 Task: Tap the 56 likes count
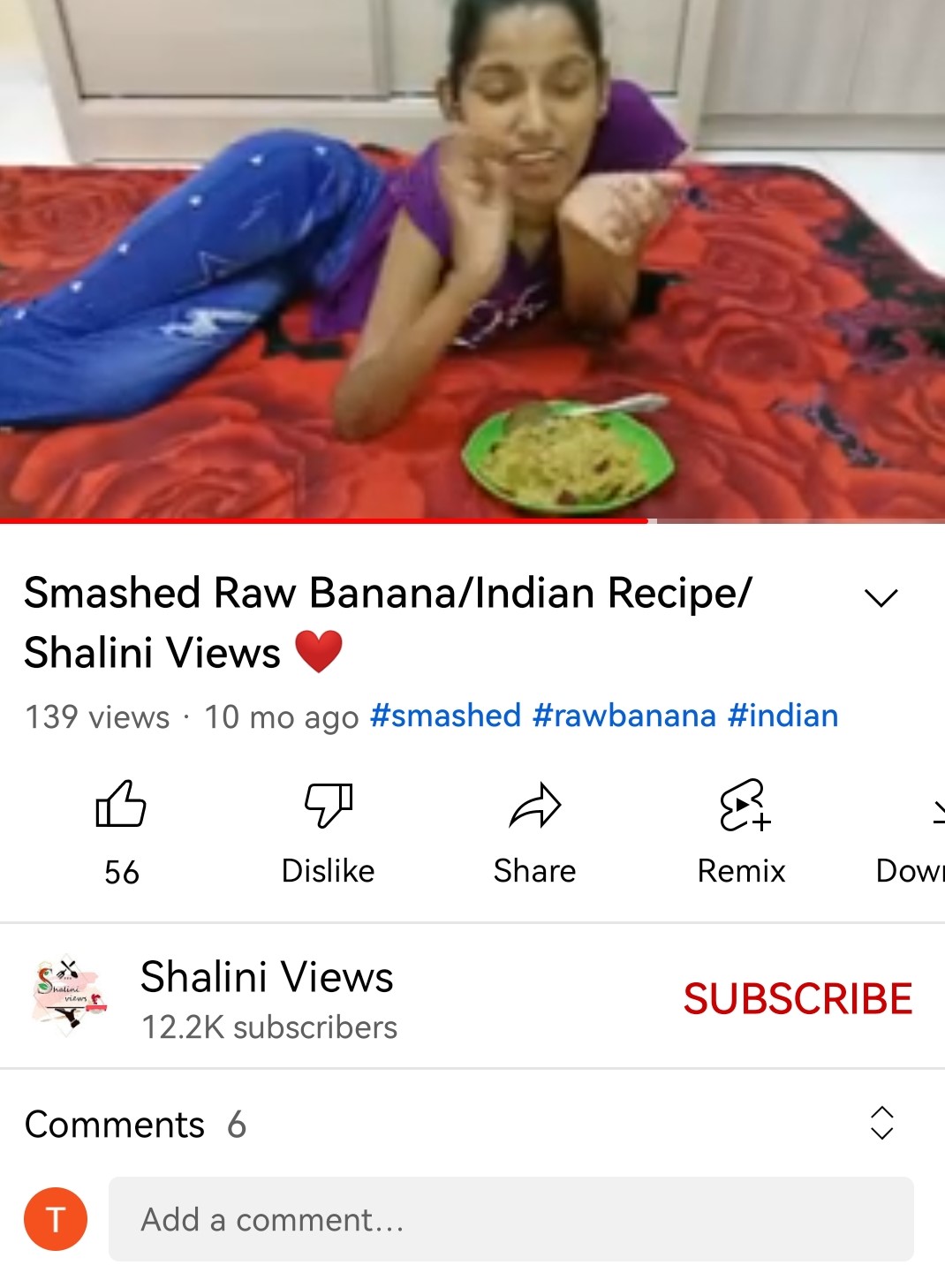(122, 873)
